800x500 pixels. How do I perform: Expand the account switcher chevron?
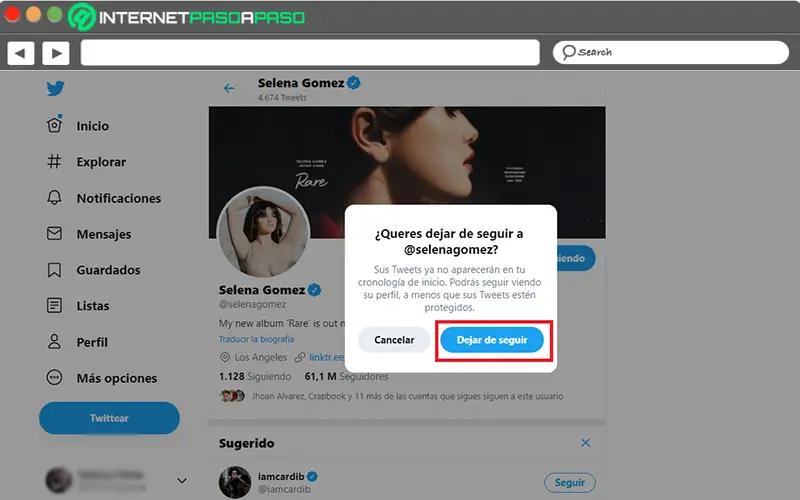click(181, 481)
